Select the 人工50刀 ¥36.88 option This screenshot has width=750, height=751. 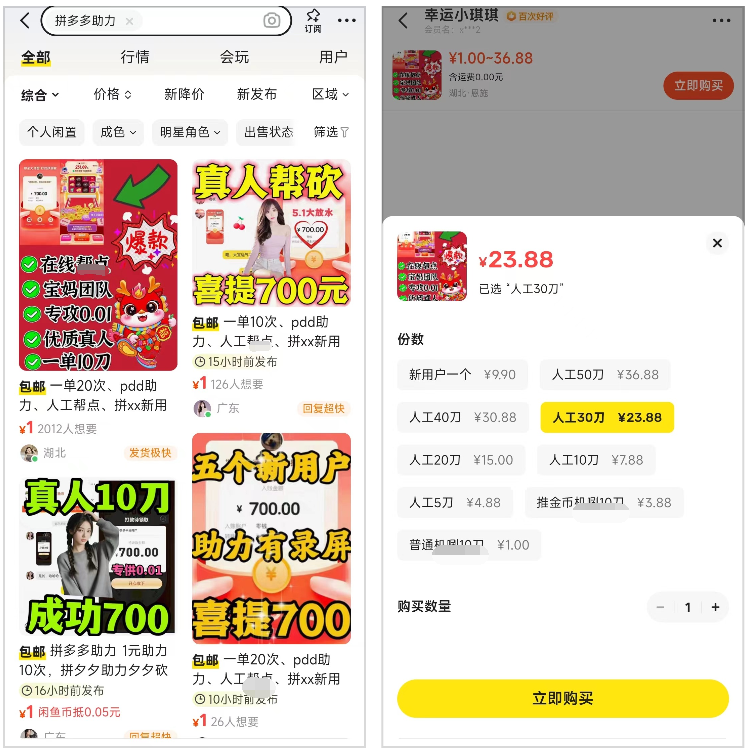[605, 375]
